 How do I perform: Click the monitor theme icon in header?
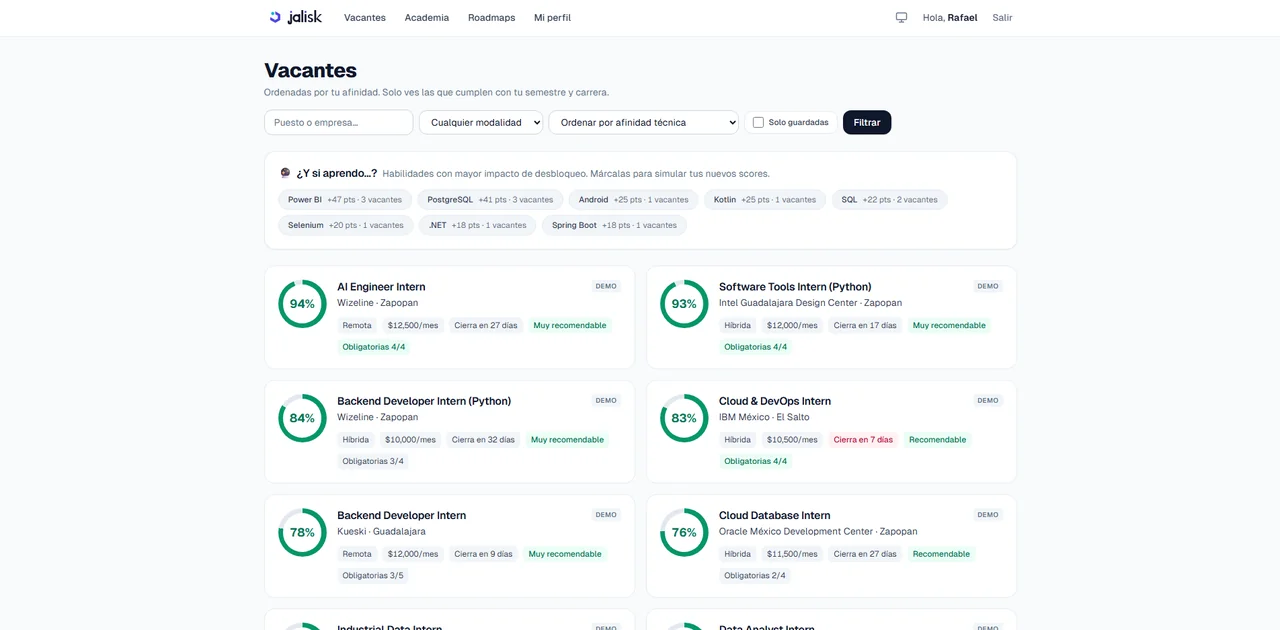[x=901, y=17]
